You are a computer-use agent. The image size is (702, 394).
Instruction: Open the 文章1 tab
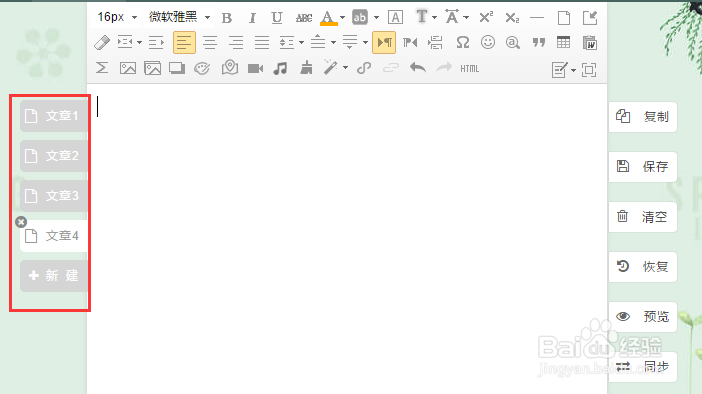click(x=53, y=116)
